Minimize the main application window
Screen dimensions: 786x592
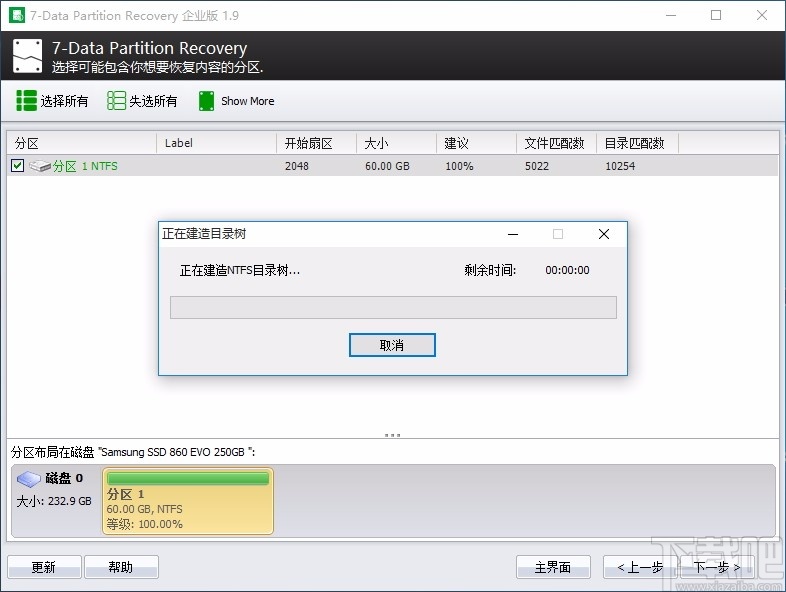(x=671, y=15)
